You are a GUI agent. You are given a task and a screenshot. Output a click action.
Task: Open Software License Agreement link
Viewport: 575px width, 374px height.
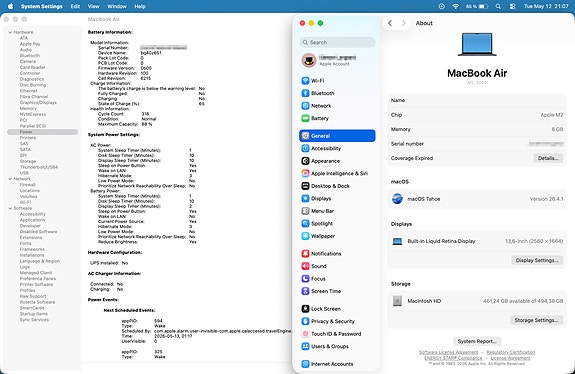click(x=448, y=352)
